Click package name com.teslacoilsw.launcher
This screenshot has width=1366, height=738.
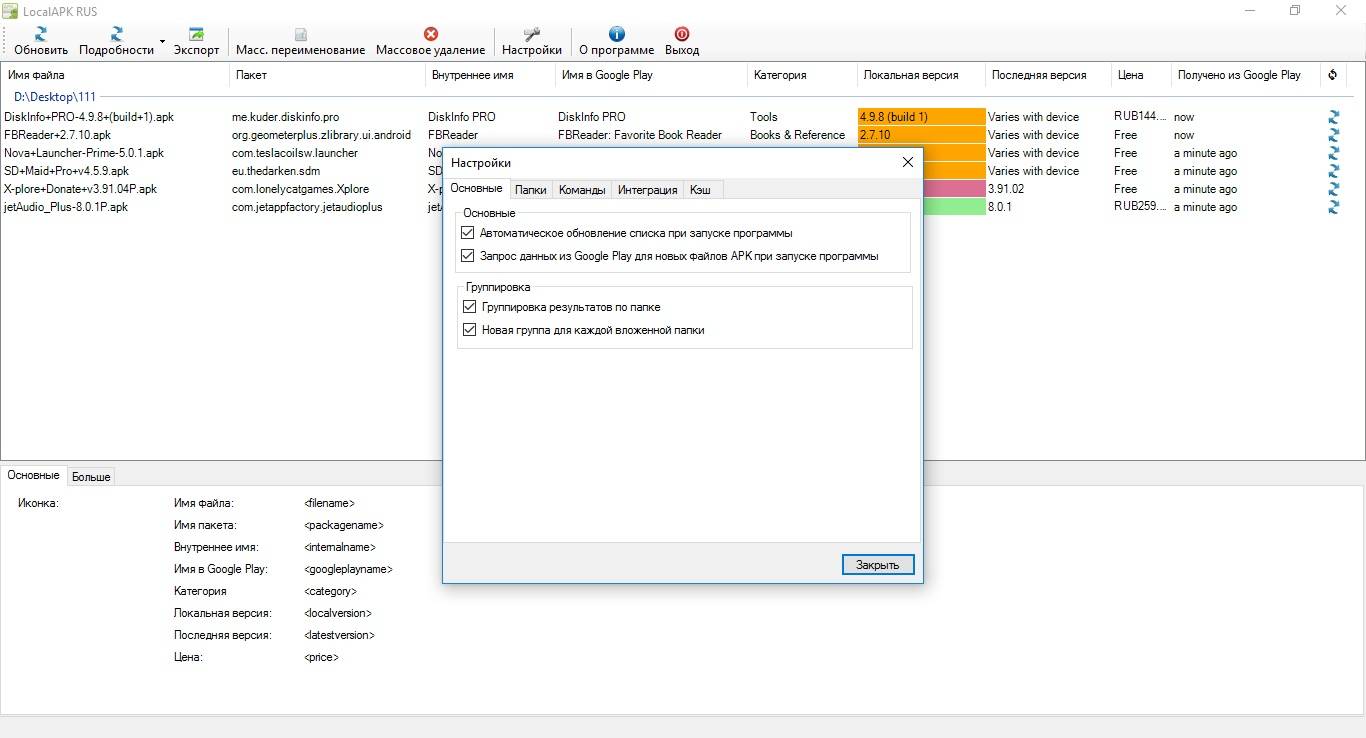tap(295, 153)
